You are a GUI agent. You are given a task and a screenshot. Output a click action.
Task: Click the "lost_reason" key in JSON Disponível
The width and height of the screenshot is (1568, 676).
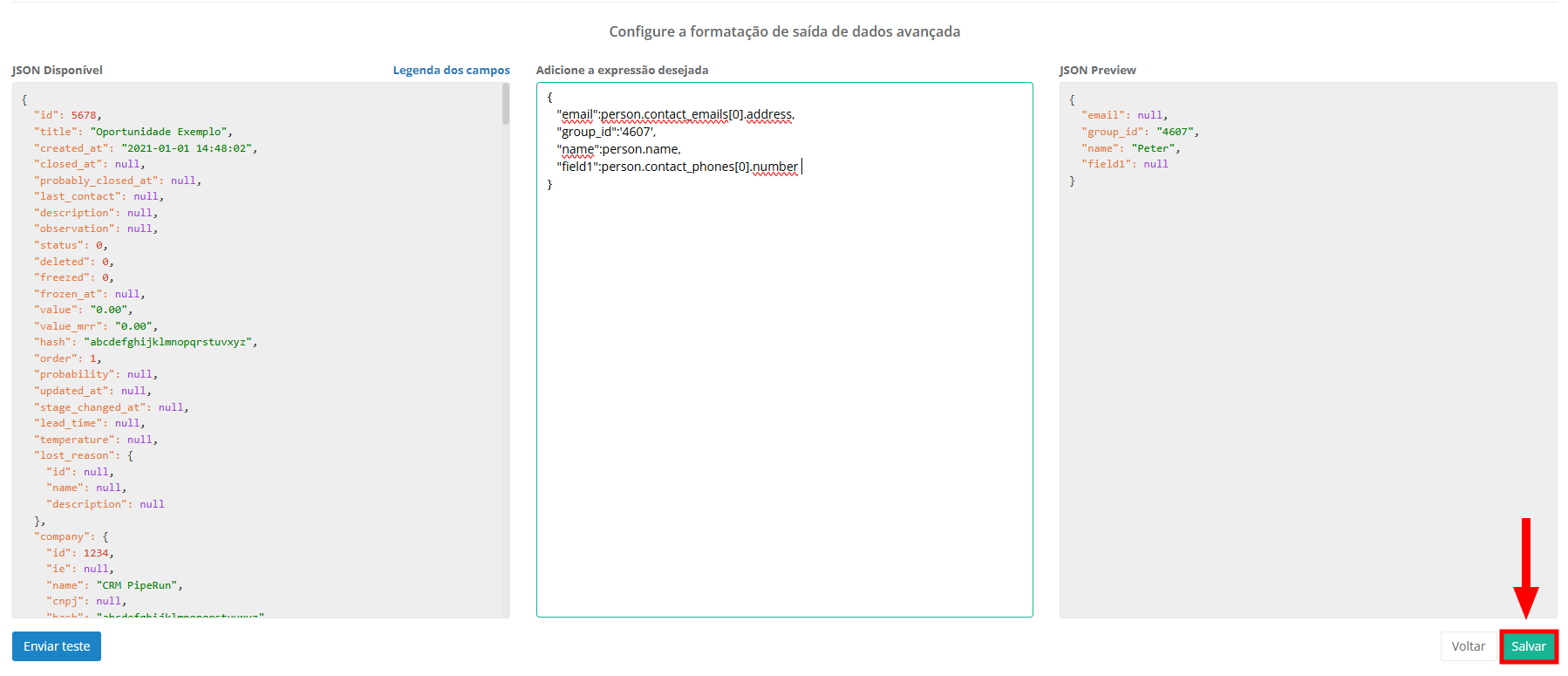(77, 455)
